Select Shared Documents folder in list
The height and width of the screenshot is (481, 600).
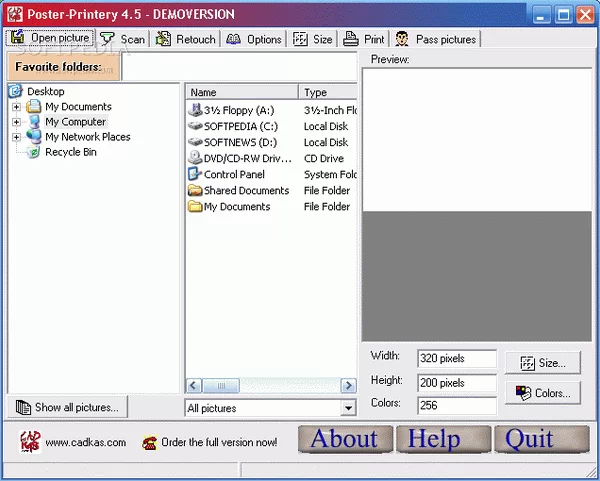(x=246, y=191)
